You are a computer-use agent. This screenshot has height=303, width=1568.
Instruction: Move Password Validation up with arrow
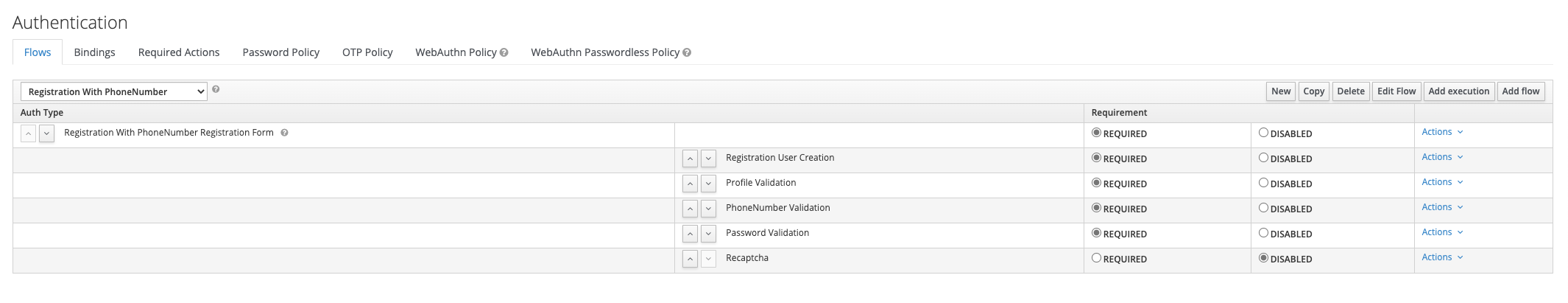tap(690, 234)
